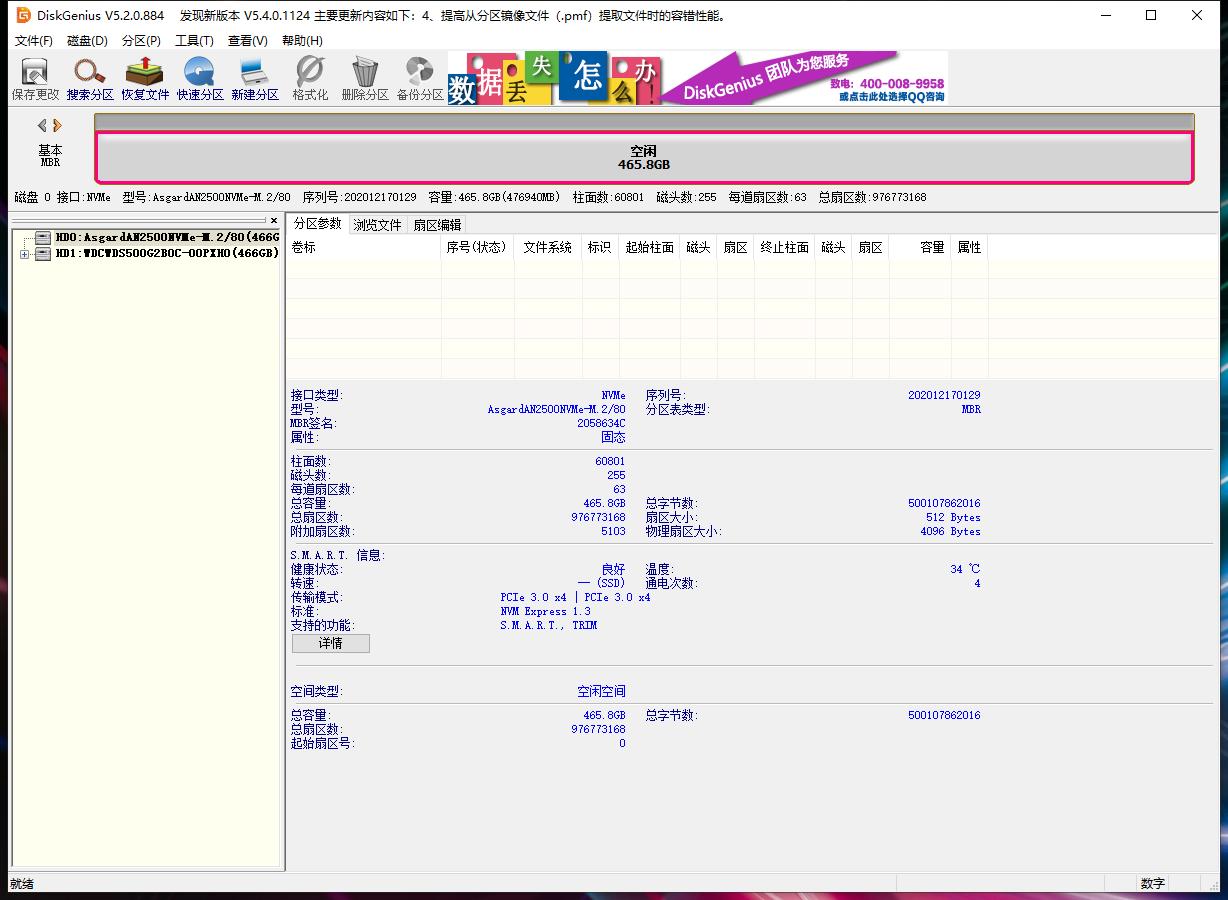Open the 搜索分区 search partition tool
This screenshot has height=900, width=1228.
click(x=90, y=79)
